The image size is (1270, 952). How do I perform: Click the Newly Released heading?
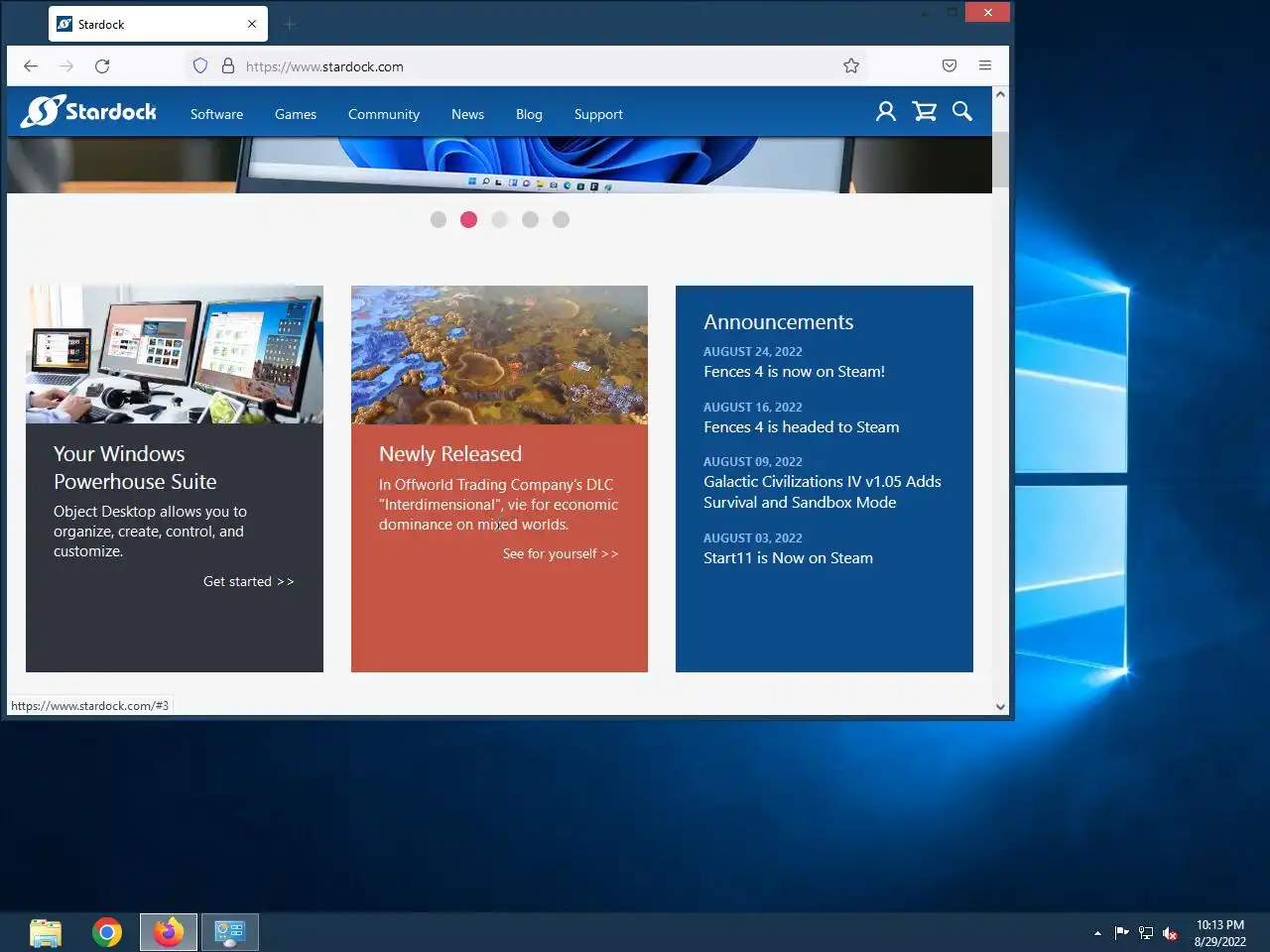pyautogui.click(x=449, y=453)
